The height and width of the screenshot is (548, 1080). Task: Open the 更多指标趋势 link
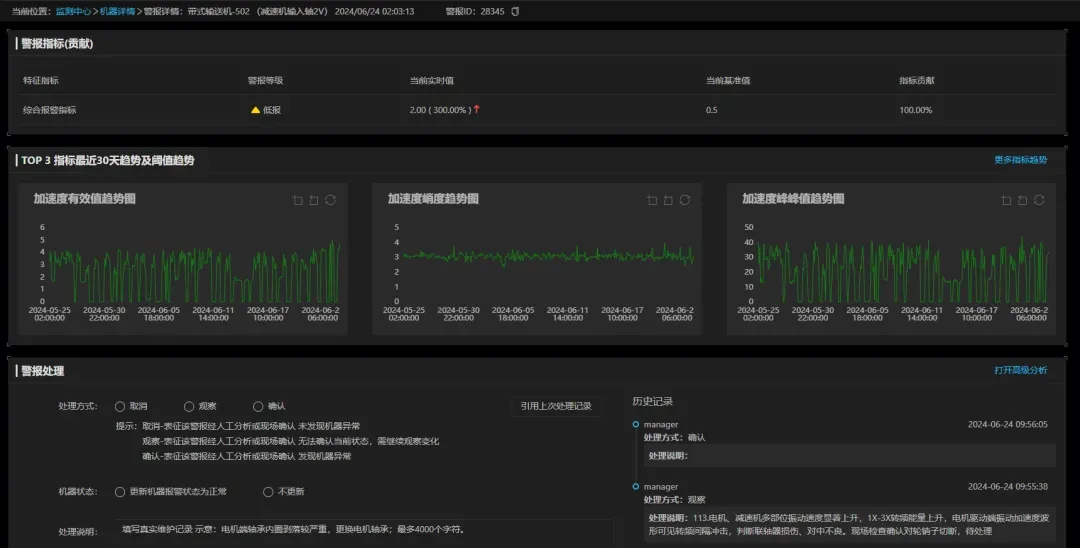(1020, 160)
